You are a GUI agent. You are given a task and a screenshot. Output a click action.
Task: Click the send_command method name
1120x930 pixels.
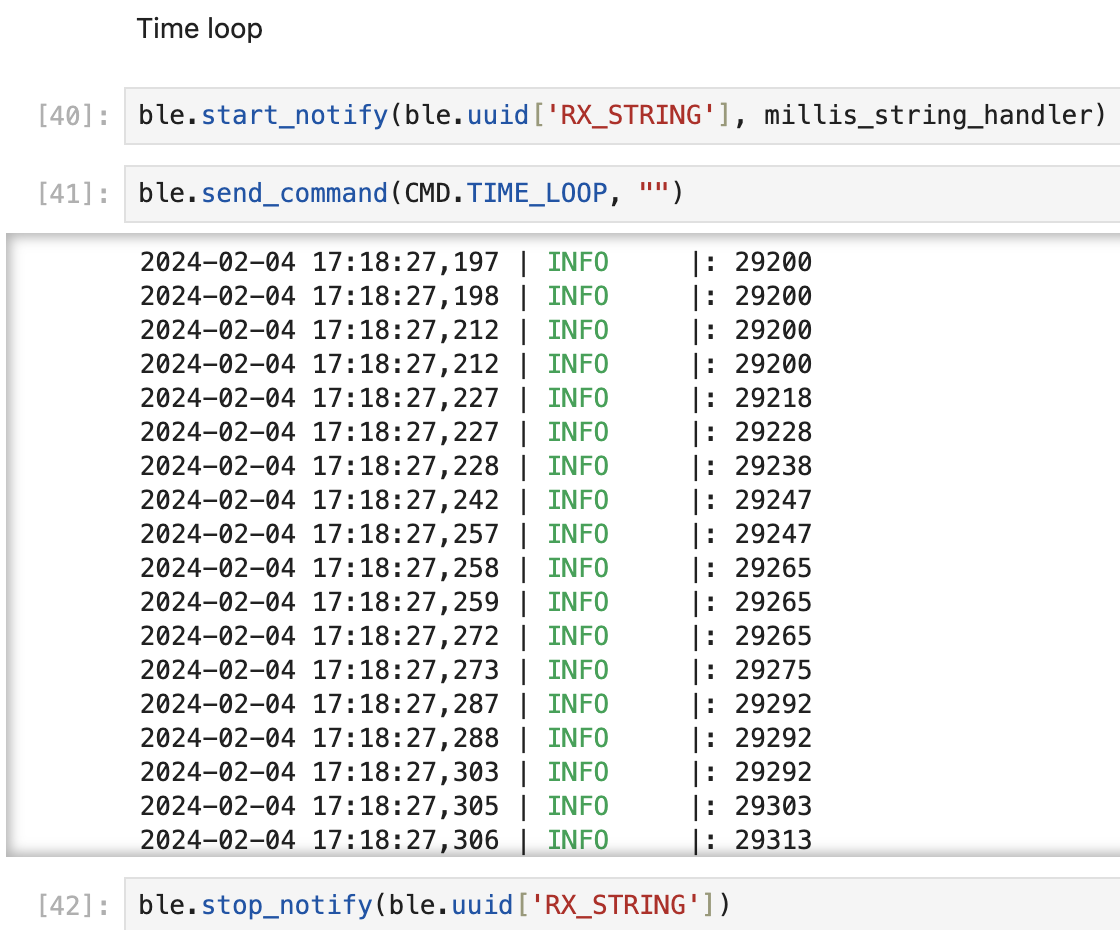tap(294, 193)
